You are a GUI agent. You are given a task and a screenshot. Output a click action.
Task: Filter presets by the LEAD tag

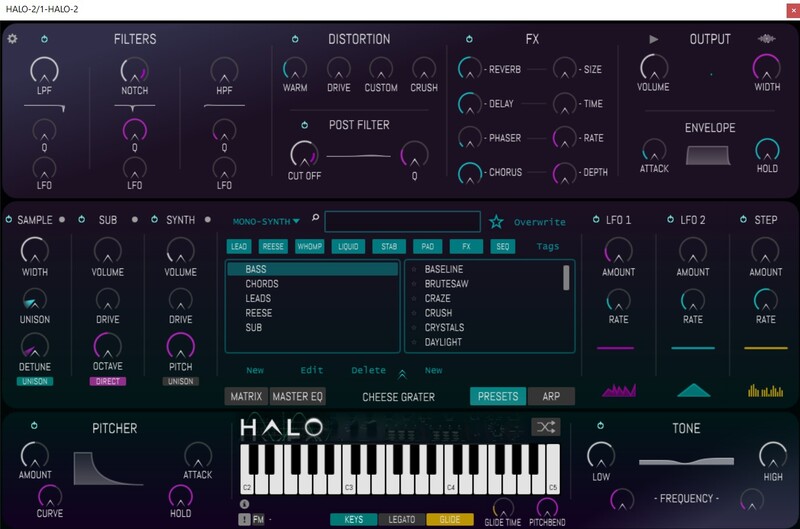click(x=239, y=246)
